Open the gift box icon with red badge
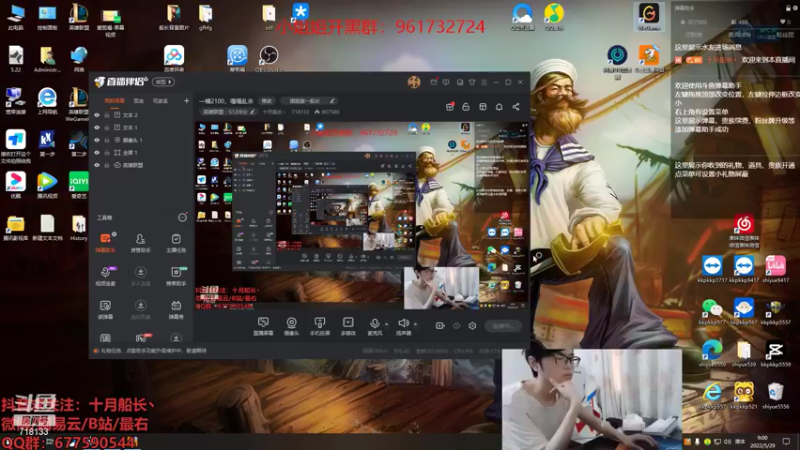 pyautogui.click(x=450, y=107)
